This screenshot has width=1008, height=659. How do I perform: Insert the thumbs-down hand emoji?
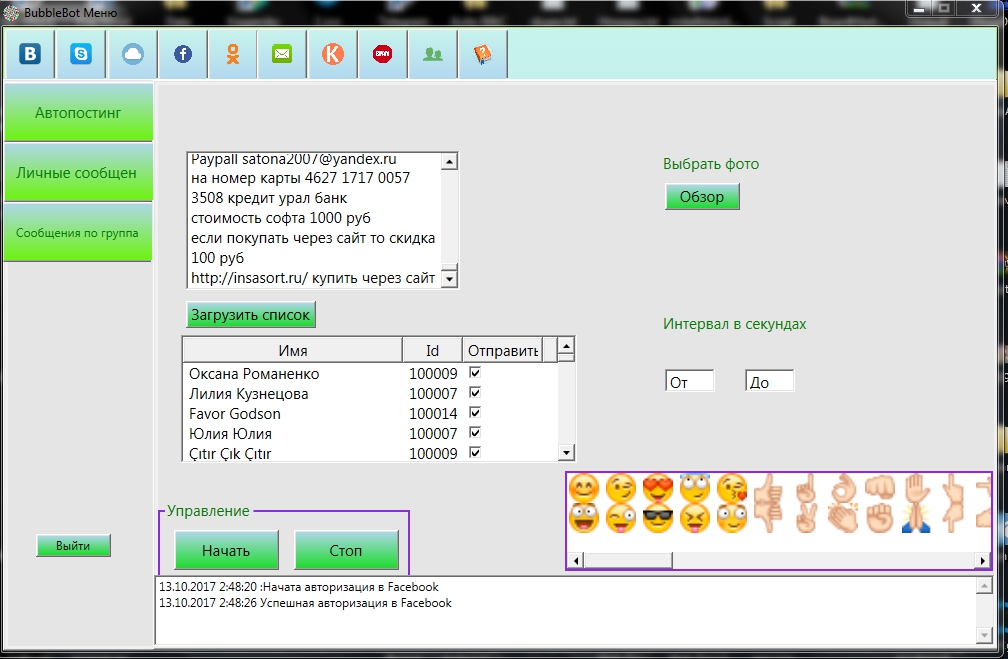[x=769, y=518]
